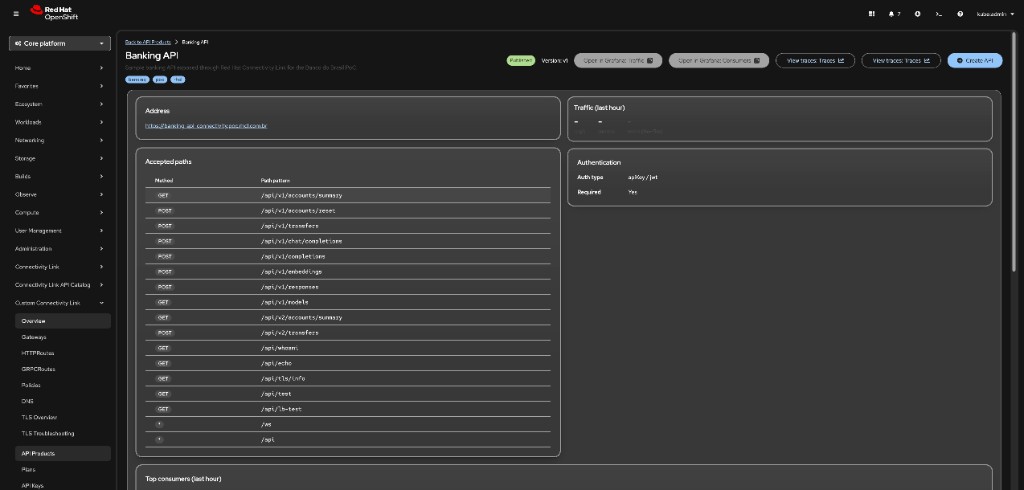
Task: Open the command line terminal icon
Action: pyautogui.click(x=938, y=14)
